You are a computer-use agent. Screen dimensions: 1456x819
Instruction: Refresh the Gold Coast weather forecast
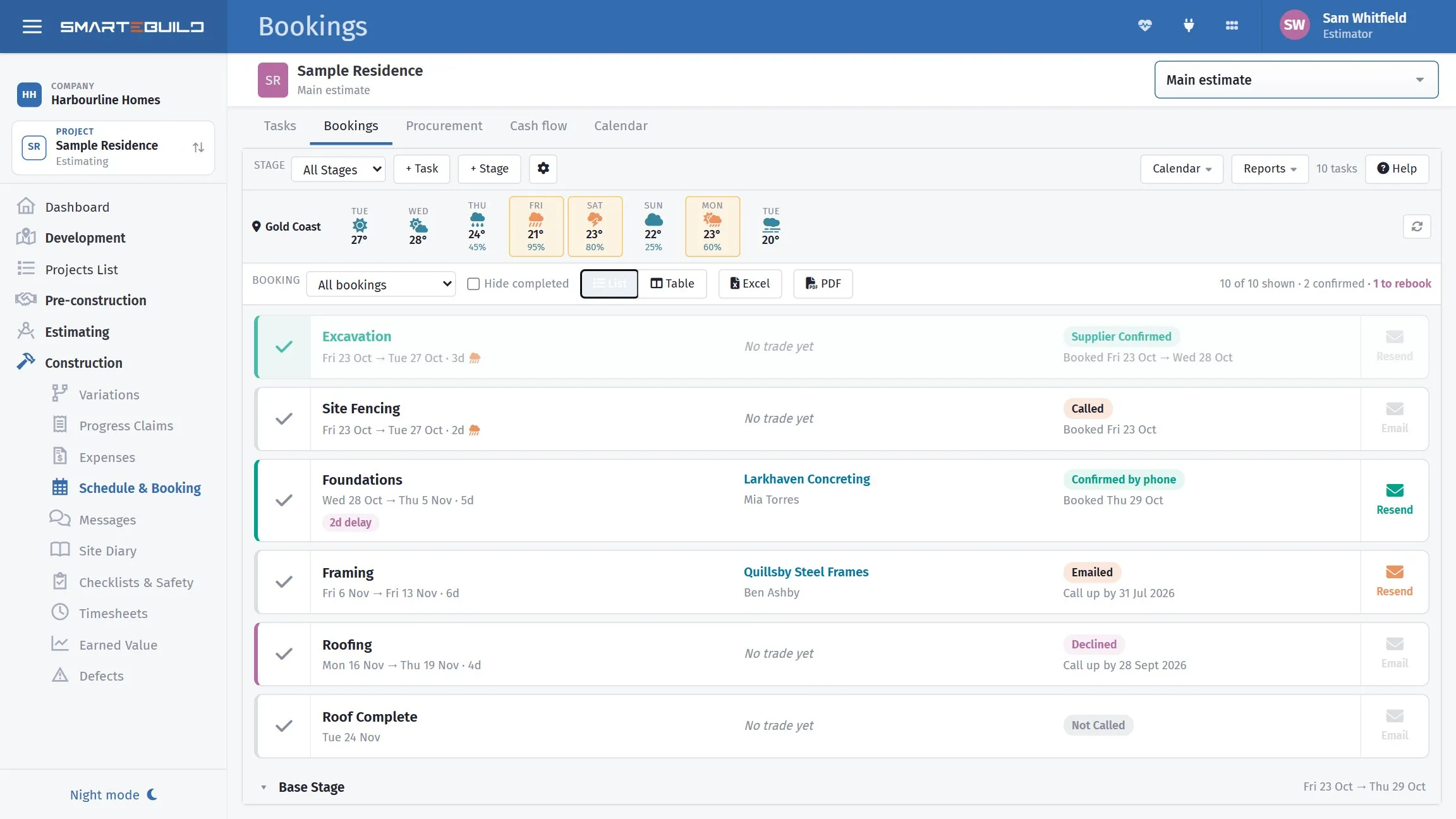point(1417,226)
